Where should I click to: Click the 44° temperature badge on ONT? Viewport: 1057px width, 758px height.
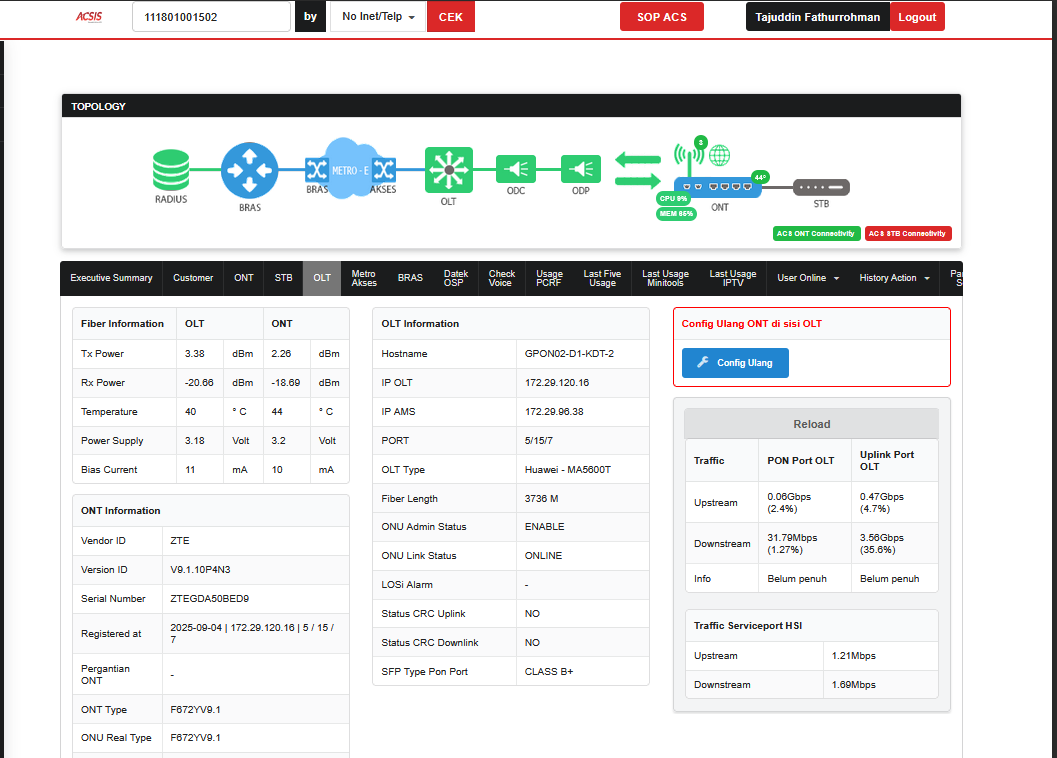click(760, 177)
